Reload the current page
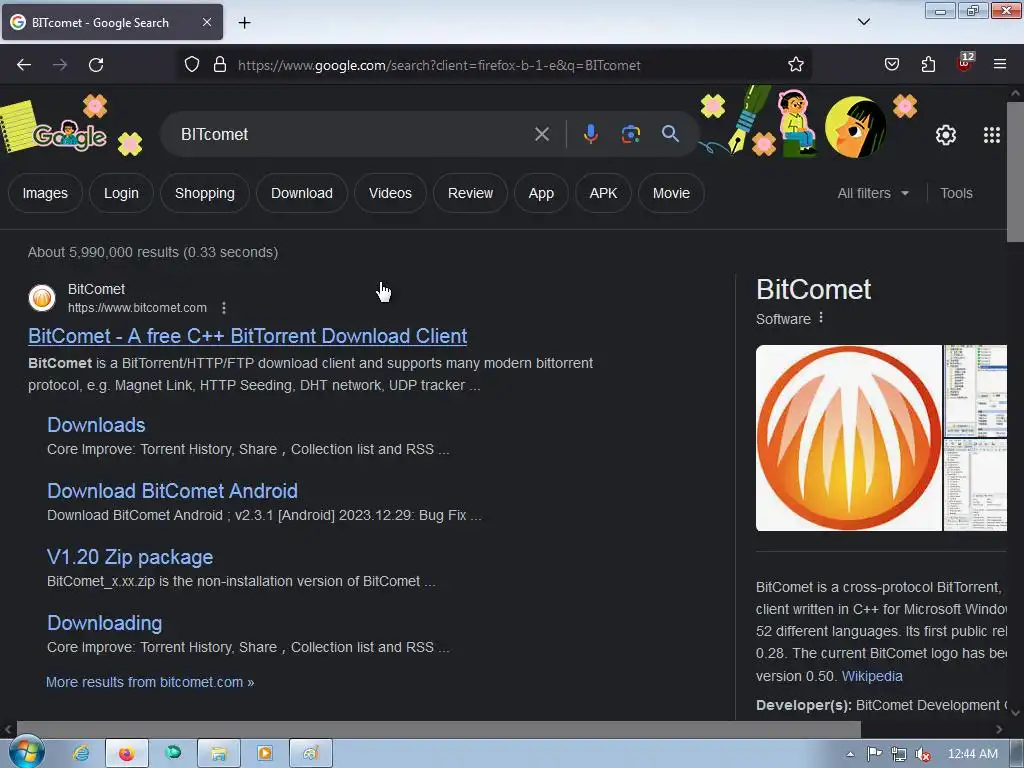 (x=96, y=65)
